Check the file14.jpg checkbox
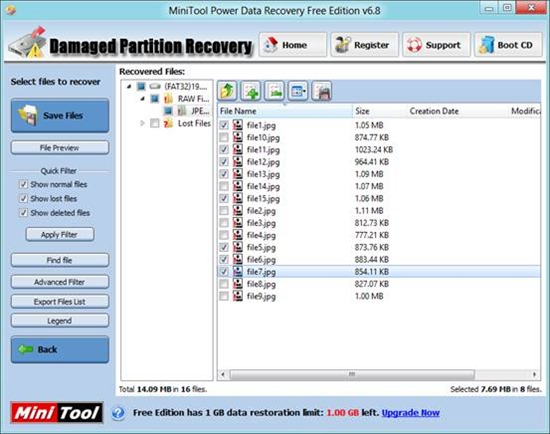 pyautogui.click(x=224, y=186)
